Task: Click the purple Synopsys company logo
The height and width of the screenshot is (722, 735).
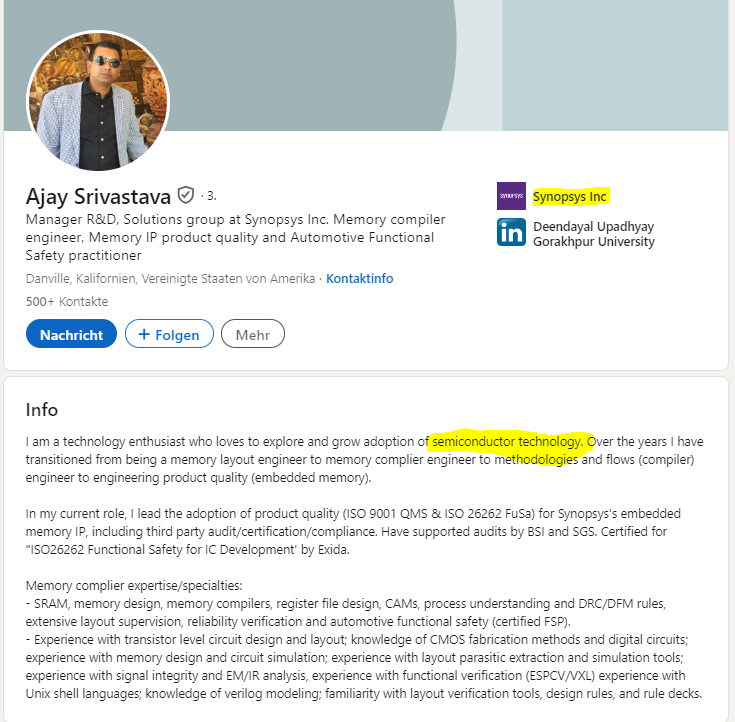Action: click(511, 196)
